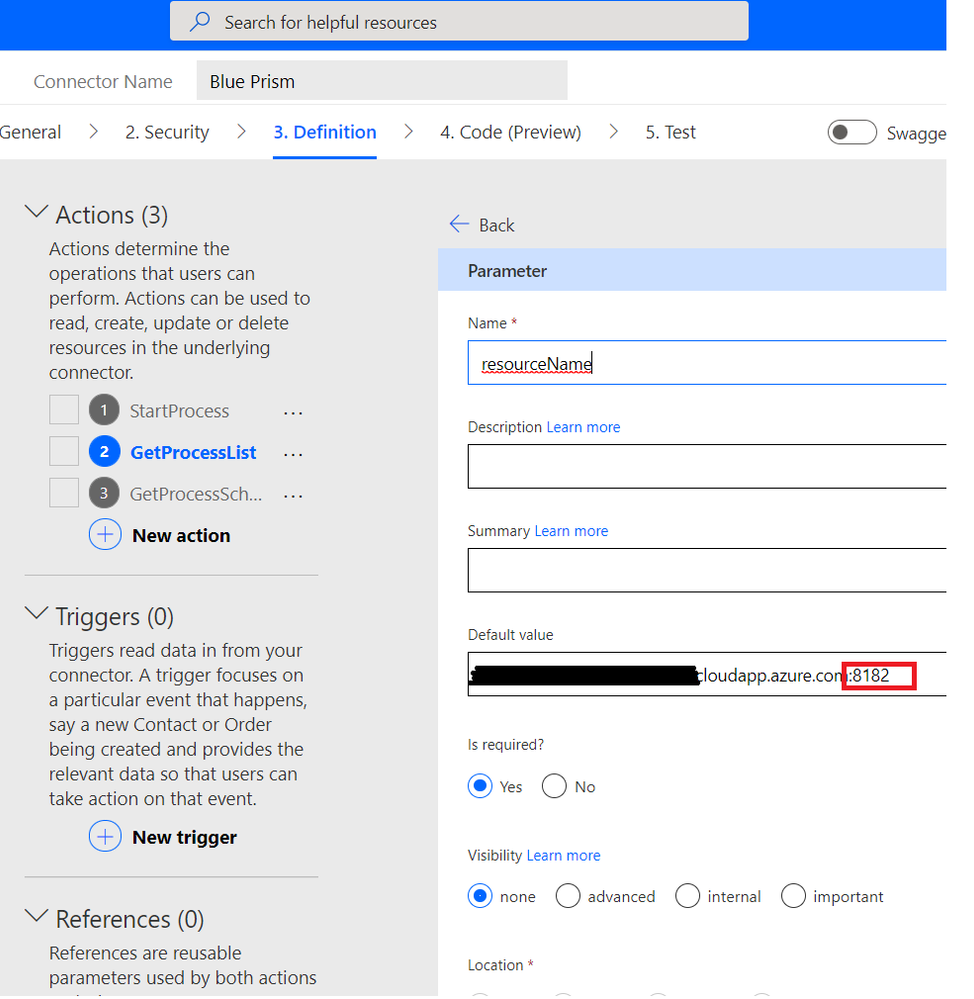
Task: Set visibility to internal
Action: (x=687, y=896)
